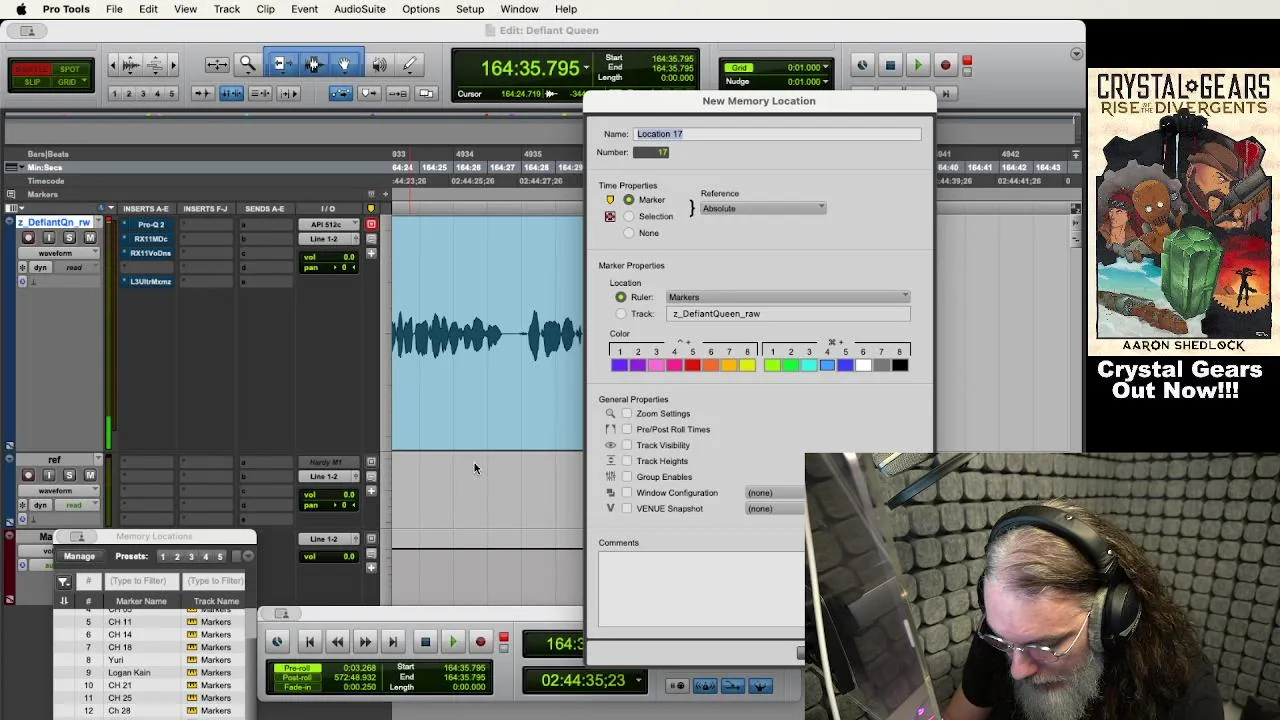Screen dimensions: 1280x720
Task: Open the Ruler Markers dropdown
Action: point(788,297)
